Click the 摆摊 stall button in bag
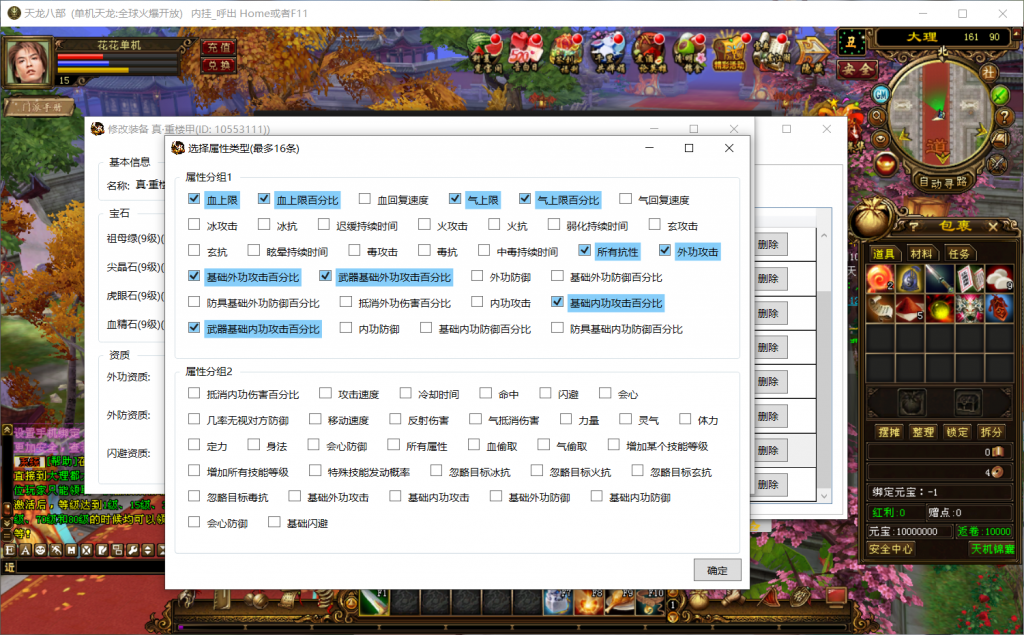The width and height of the screenshot is (1024, 635). coord(889,432)
